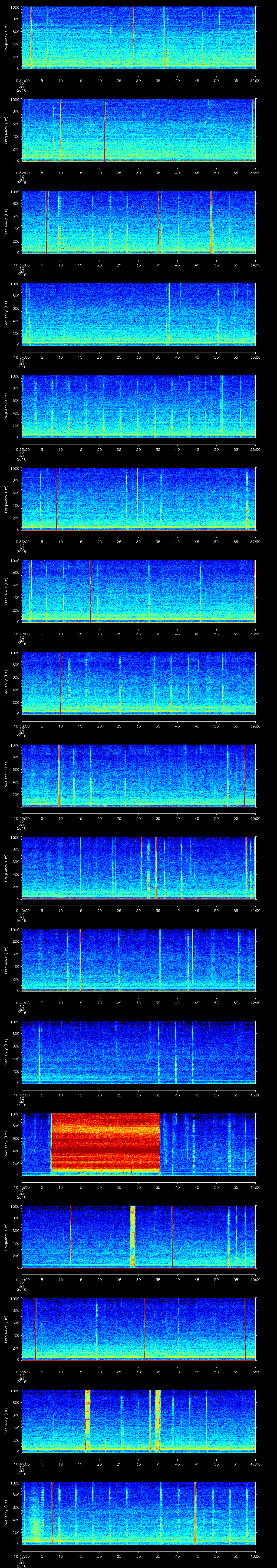277x1568 pixels.
Task: Click the 10:46:00 start time label
Action: 21,1464
